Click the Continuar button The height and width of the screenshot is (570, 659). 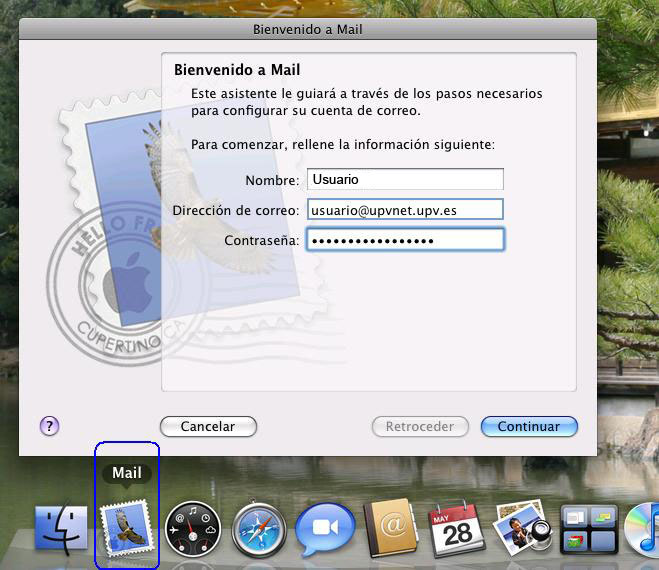pyautogui.click(x=528, y=426)
